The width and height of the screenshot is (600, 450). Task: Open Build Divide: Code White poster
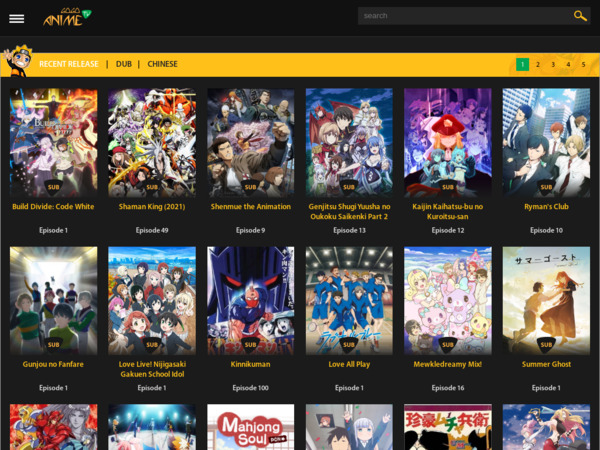tap(54, 143)
